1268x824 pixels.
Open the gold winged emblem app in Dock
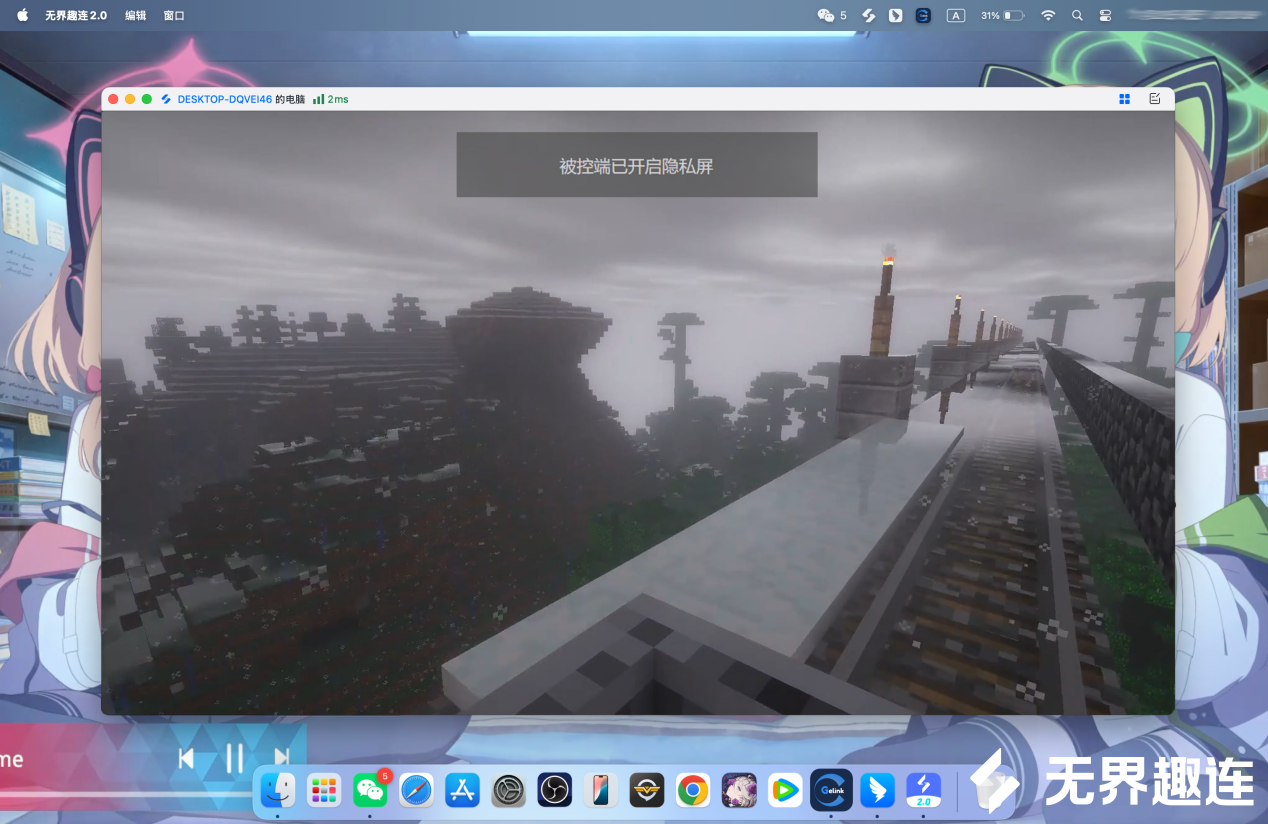coord(647,790)
